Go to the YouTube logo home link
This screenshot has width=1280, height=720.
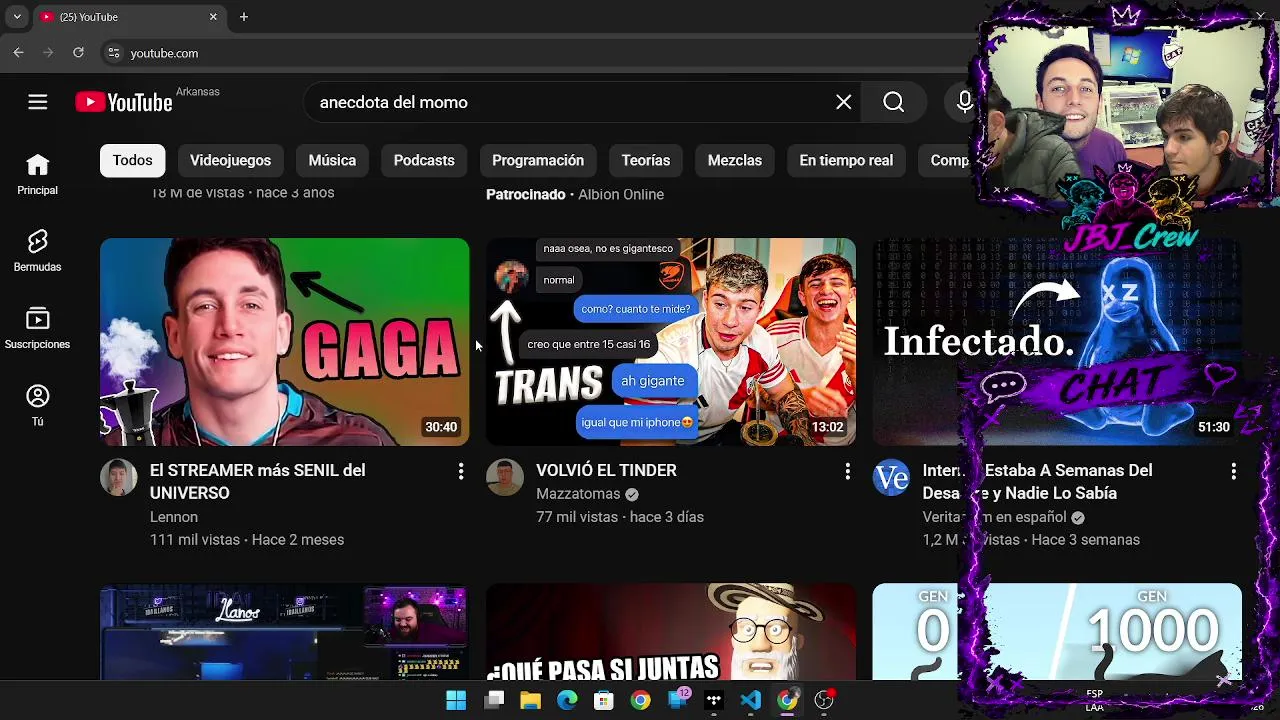tap(124, 102)
